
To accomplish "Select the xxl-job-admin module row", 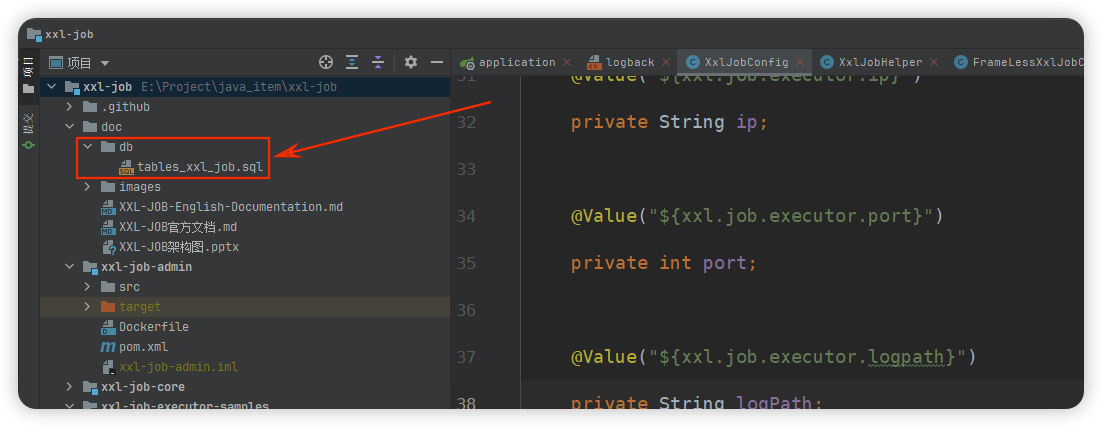I will [x=245, y=267].
